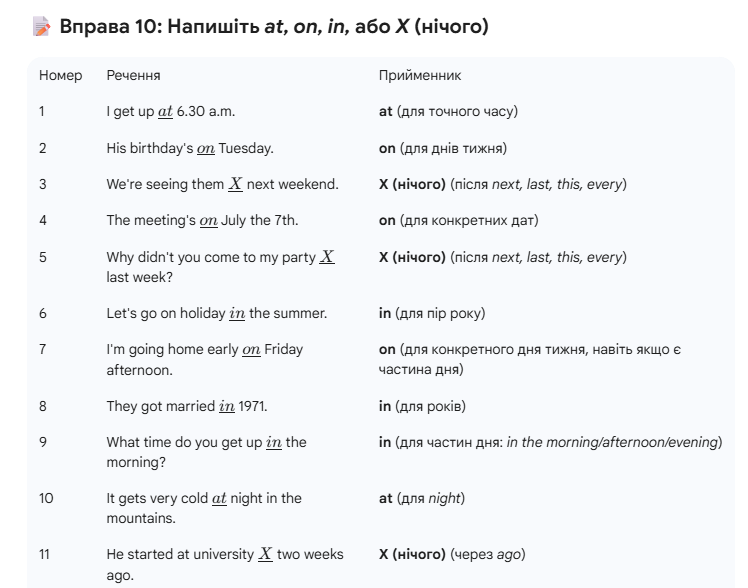748x588 pixels.
Task: Click "Let's go on holiday" sentence
Action: coord(216,313)
